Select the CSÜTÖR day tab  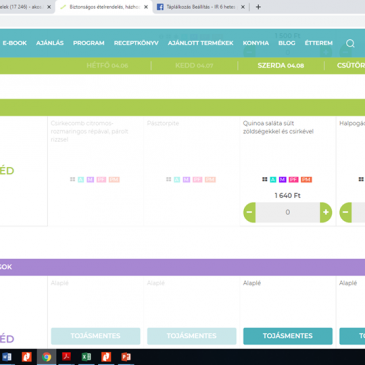pos(351,66)
